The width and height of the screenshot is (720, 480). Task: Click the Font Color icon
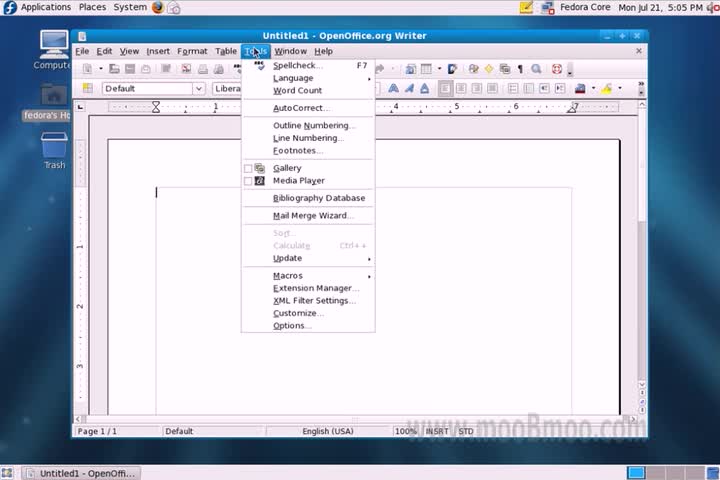(x=580, y=88)
